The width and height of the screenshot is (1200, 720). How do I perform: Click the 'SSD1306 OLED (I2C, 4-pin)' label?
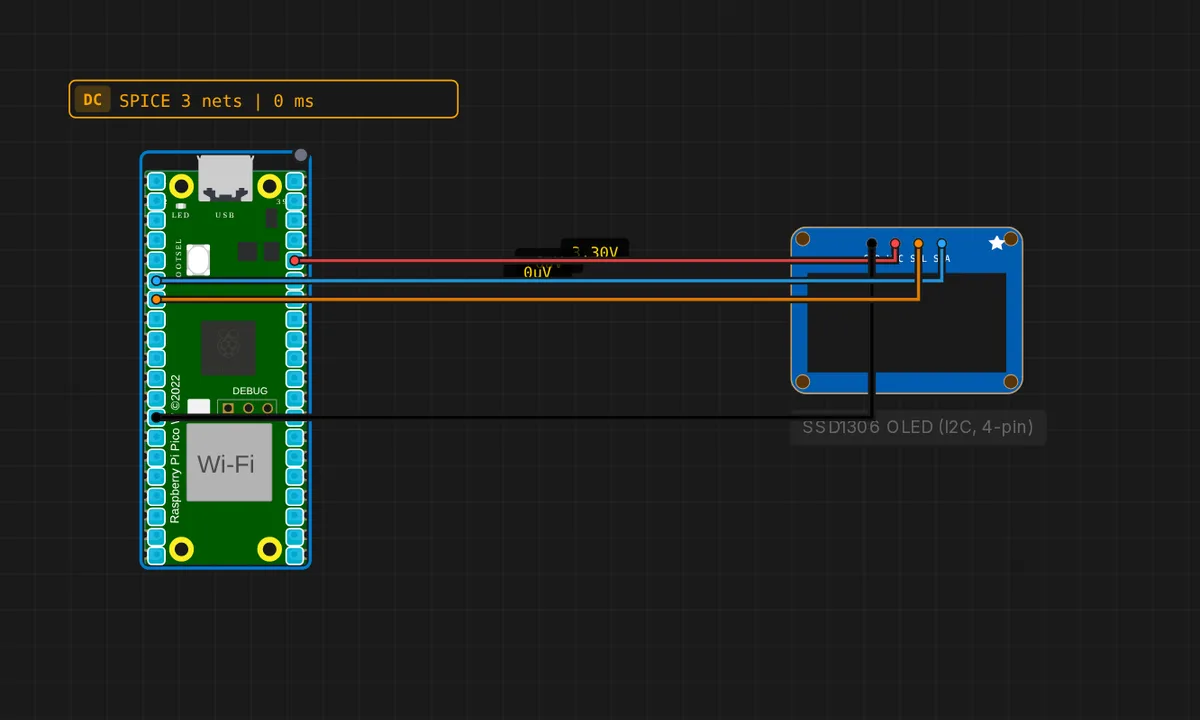(917, 428)
